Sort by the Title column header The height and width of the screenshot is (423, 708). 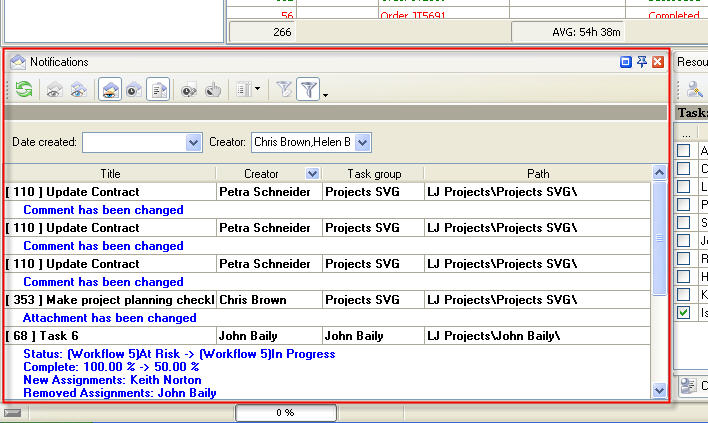click(109, 174)
